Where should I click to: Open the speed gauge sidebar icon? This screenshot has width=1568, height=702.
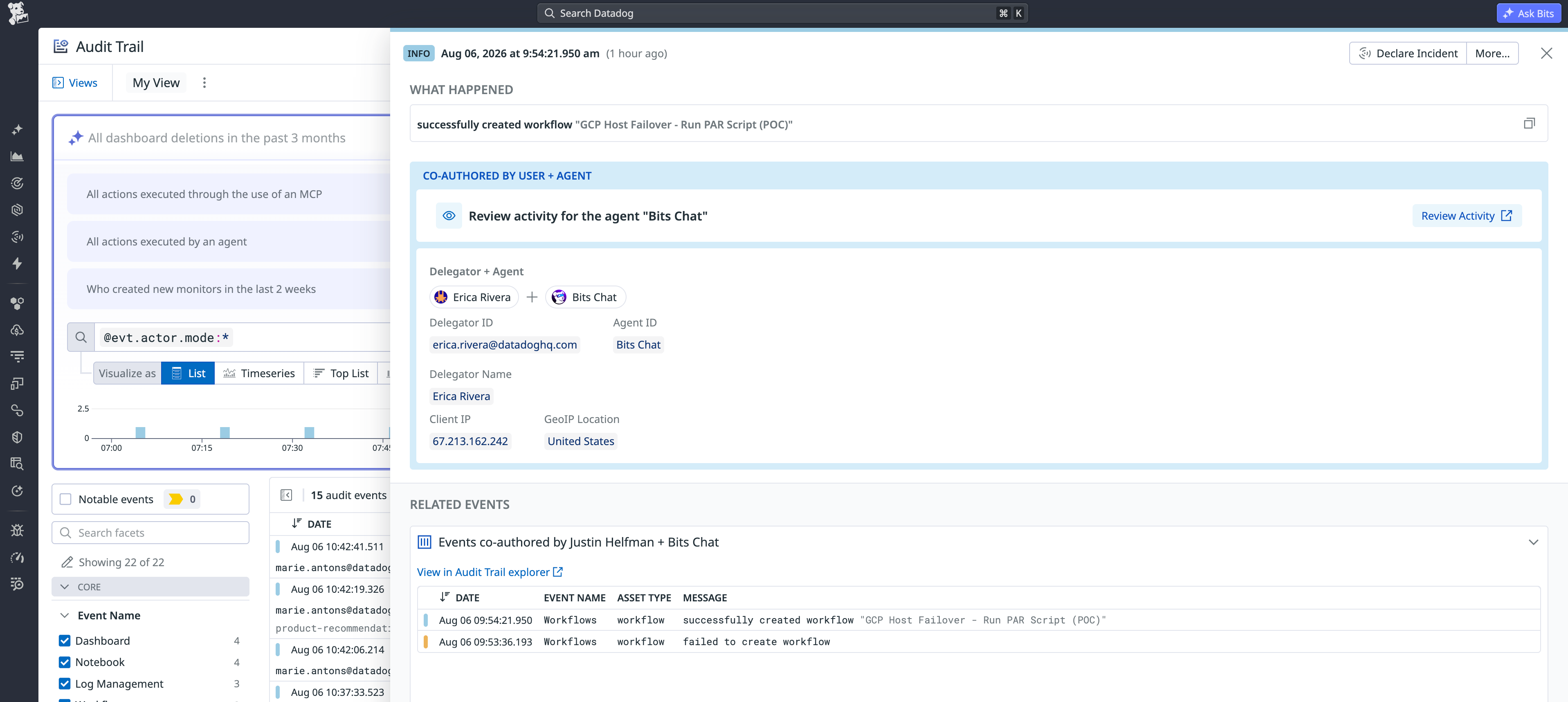[17, 557]
